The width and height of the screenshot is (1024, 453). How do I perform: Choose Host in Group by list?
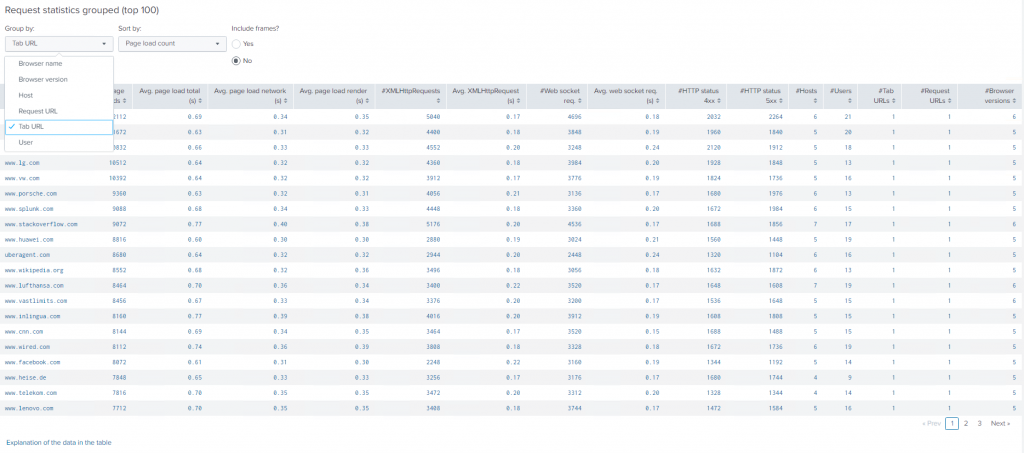59,95
